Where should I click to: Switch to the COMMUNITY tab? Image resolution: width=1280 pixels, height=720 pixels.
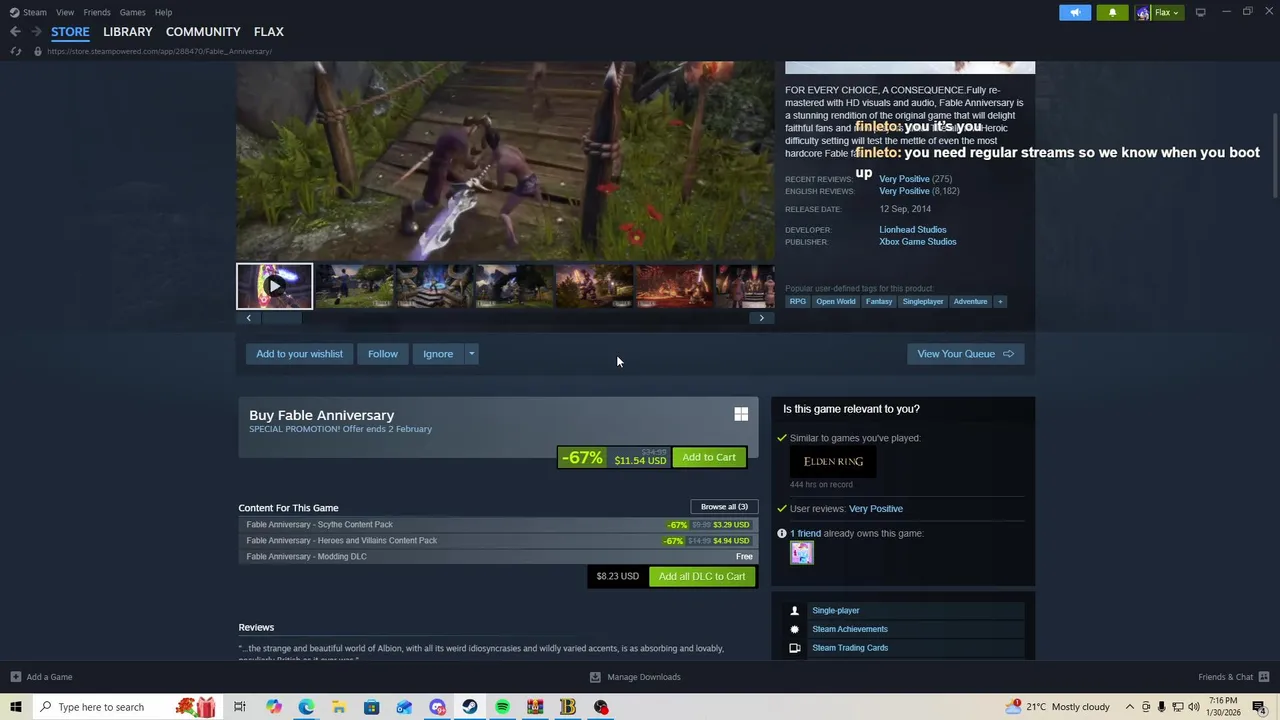point(203,32)
